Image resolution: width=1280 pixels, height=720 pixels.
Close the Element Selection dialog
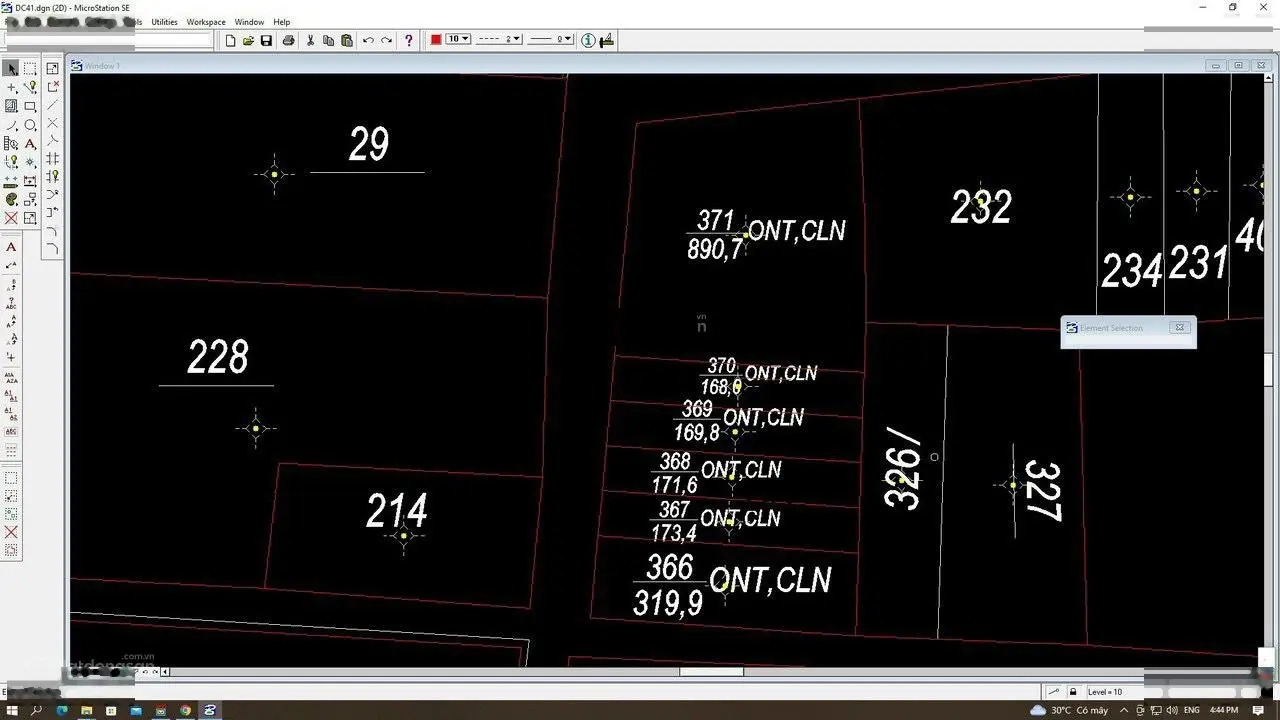click(x=1180, y=327)
